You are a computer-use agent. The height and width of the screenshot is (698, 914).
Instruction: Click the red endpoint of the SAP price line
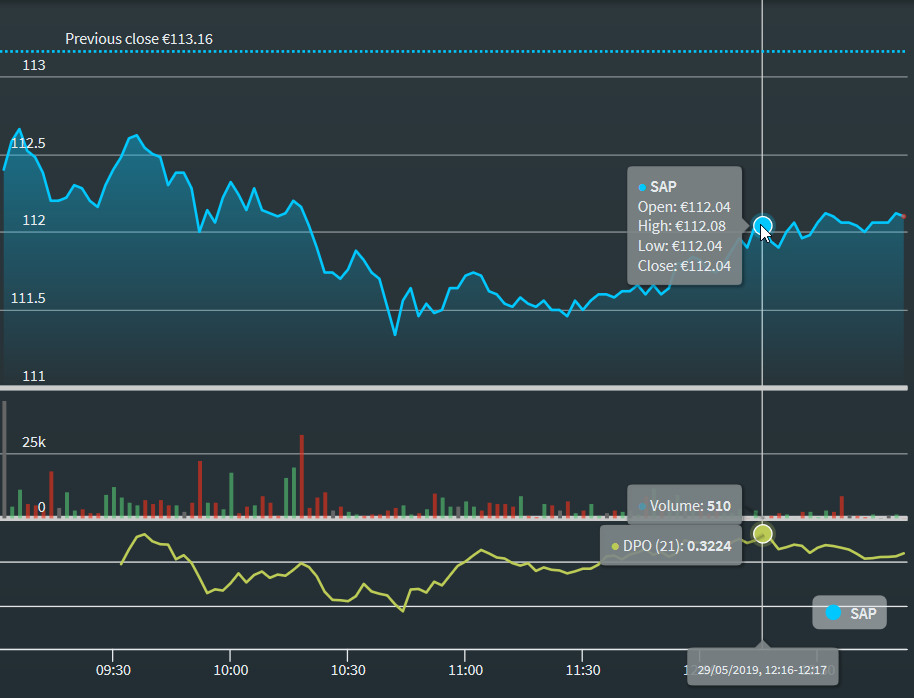click(903, 216)
